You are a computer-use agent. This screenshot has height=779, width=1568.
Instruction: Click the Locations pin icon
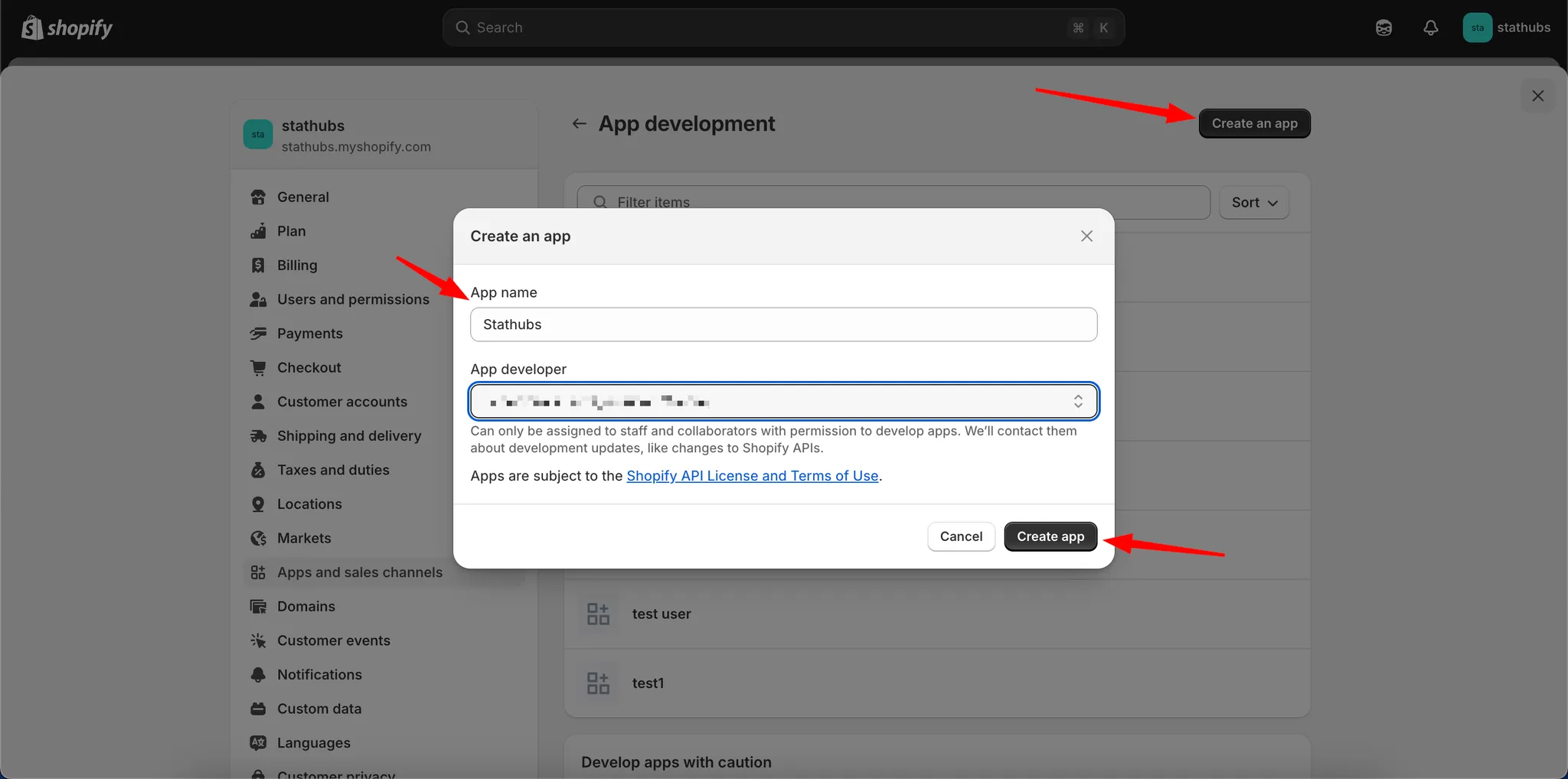pyautogui.click(x=258, y=504)
